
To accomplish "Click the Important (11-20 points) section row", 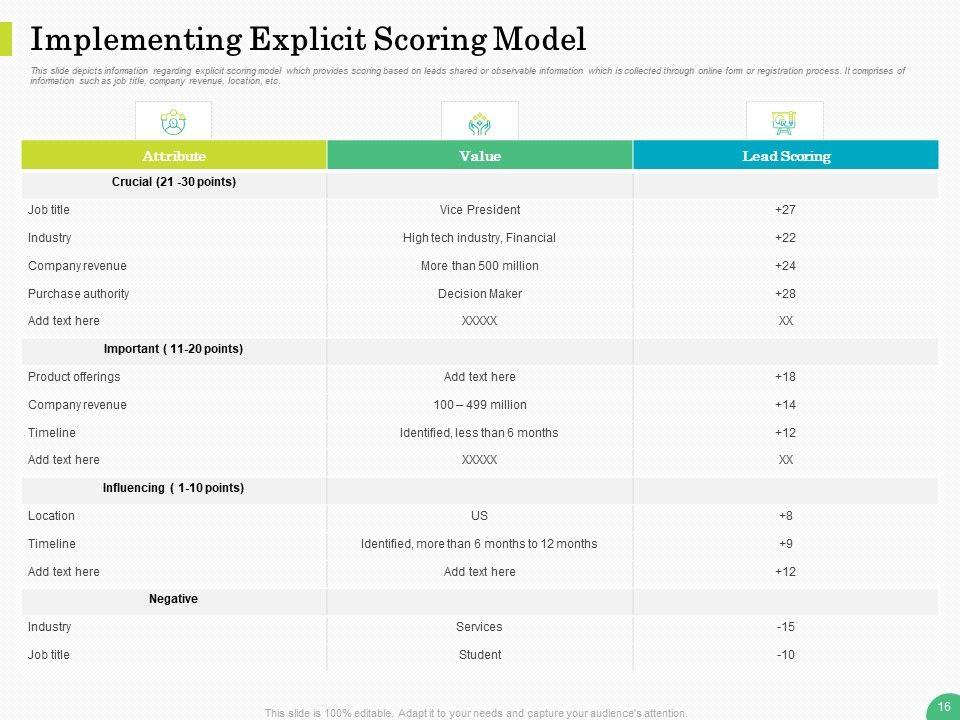I will (174, 349).
